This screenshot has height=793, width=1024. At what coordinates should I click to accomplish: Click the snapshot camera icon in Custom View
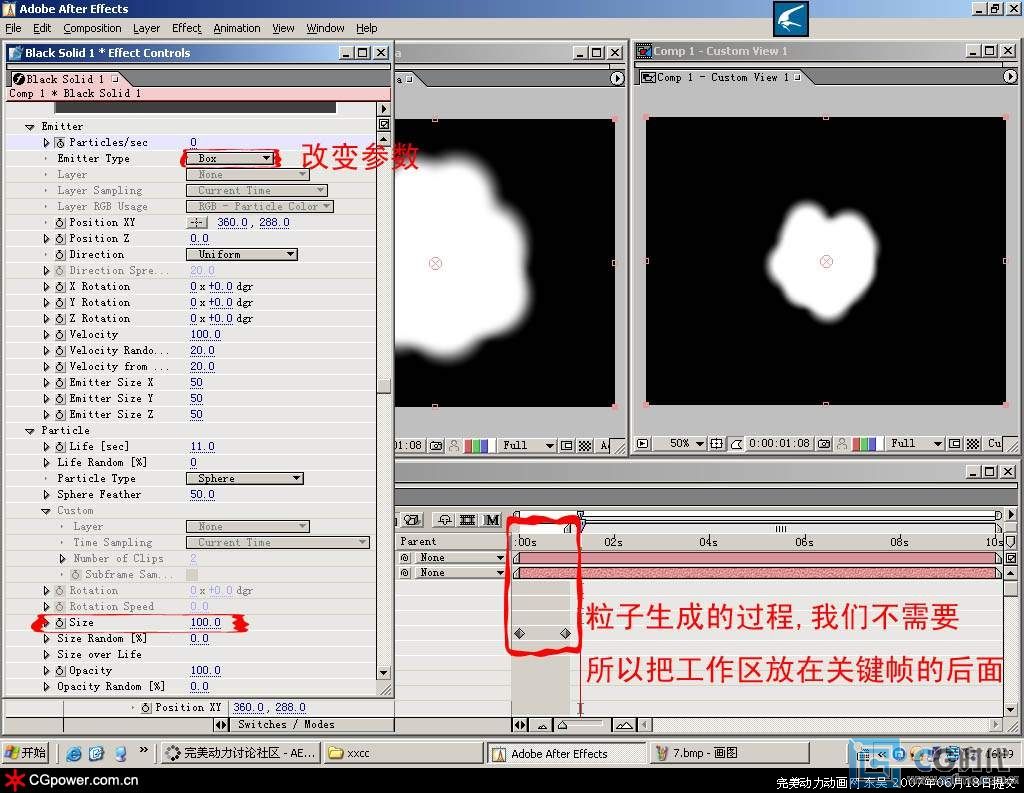tap(824, 444)
